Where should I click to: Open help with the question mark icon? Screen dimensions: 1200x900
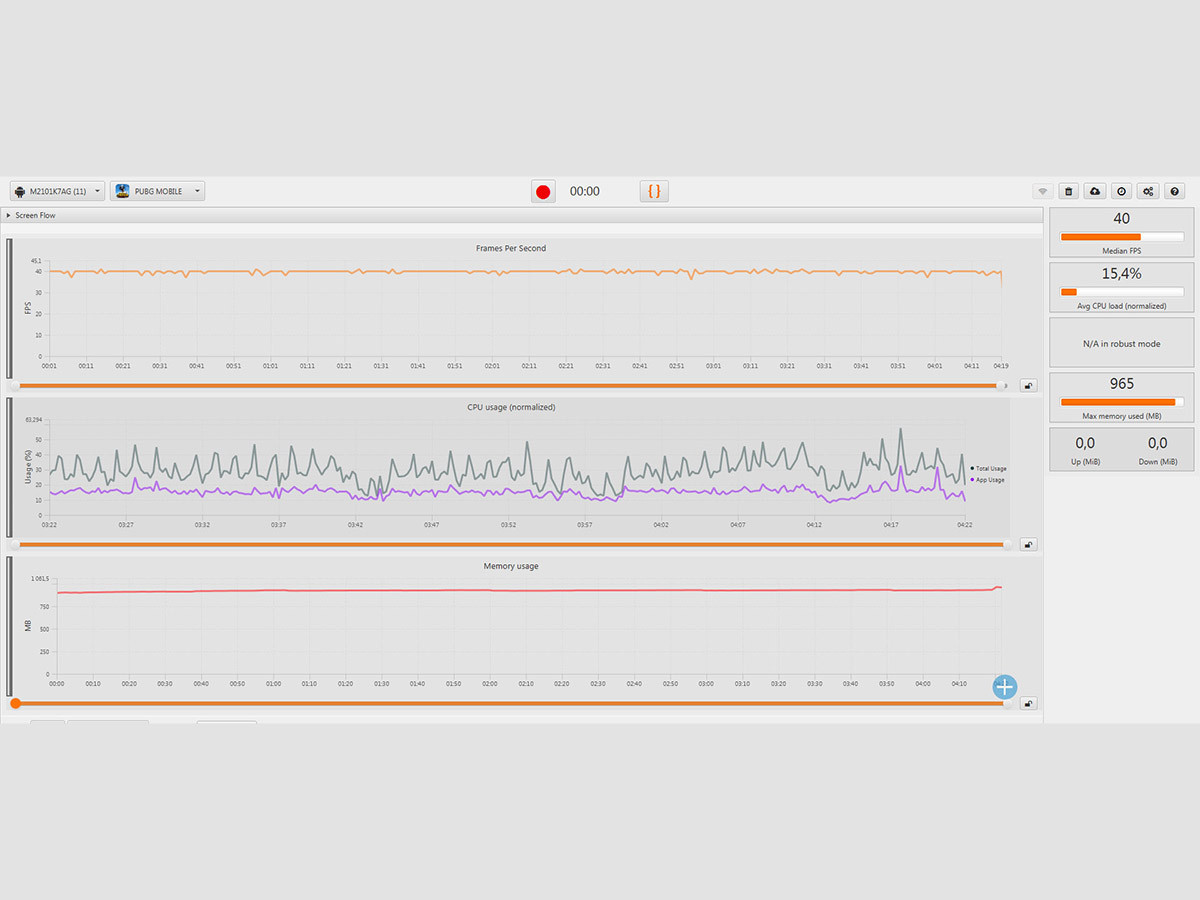click(x=1175, y=191)
